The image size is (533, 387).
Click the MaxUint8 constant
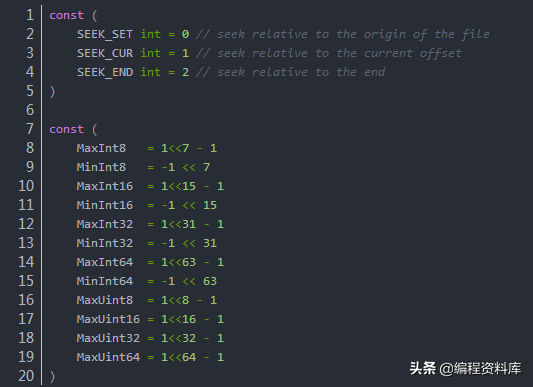[105, 300]
